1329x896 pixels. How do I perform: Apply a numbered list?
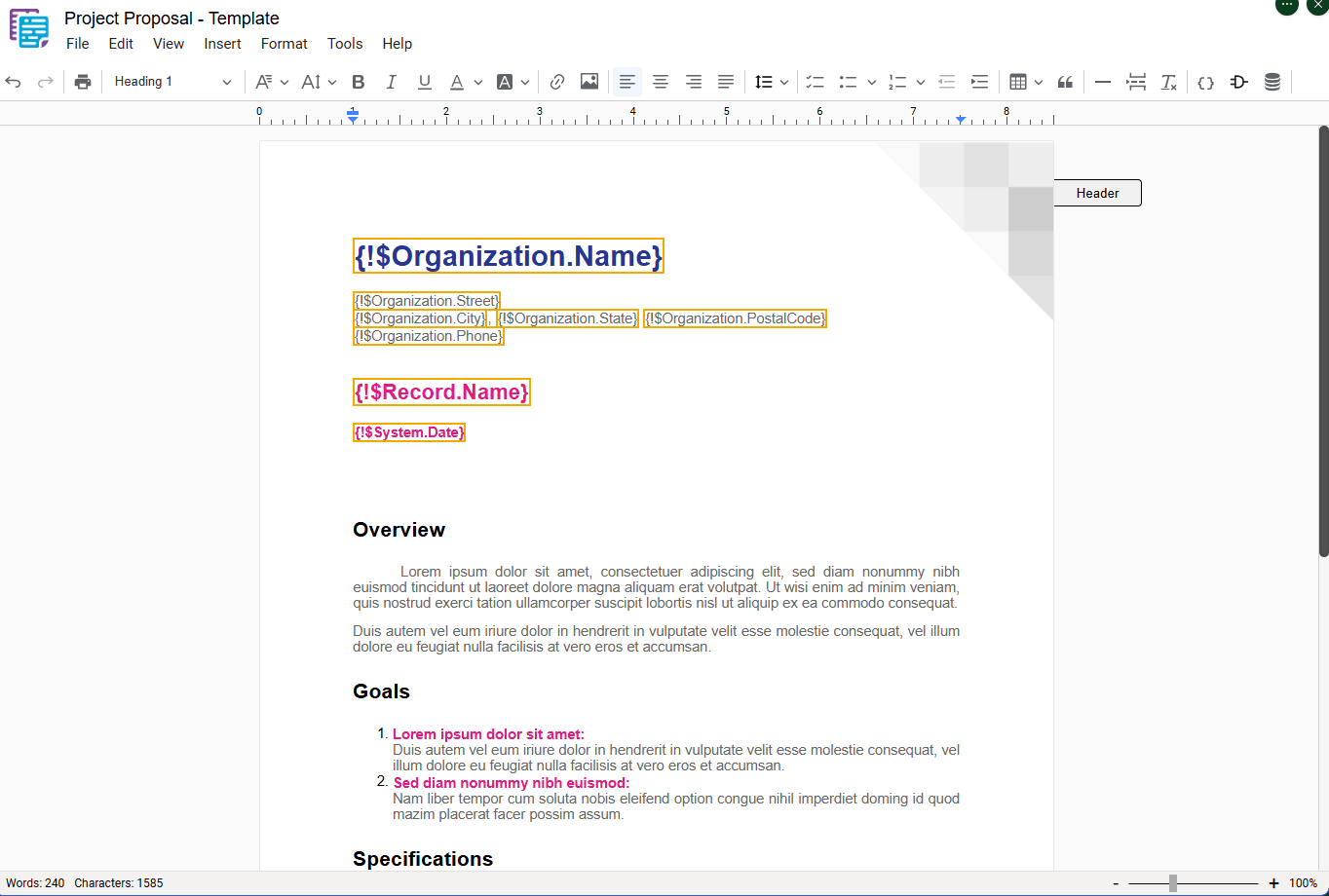897,82
